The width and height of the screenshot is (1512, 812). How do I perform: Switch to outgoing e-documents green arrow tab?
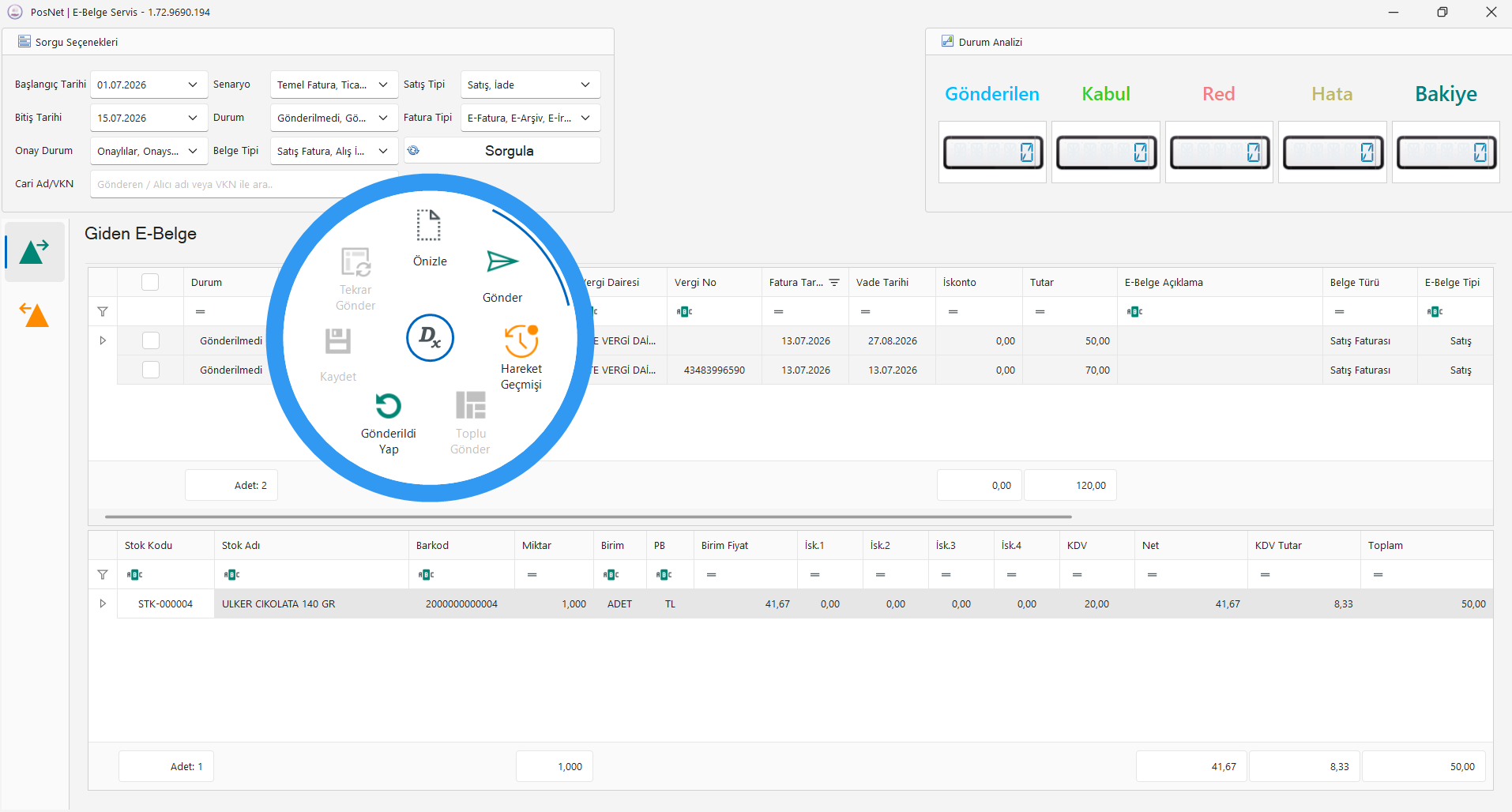click(35, 252)
